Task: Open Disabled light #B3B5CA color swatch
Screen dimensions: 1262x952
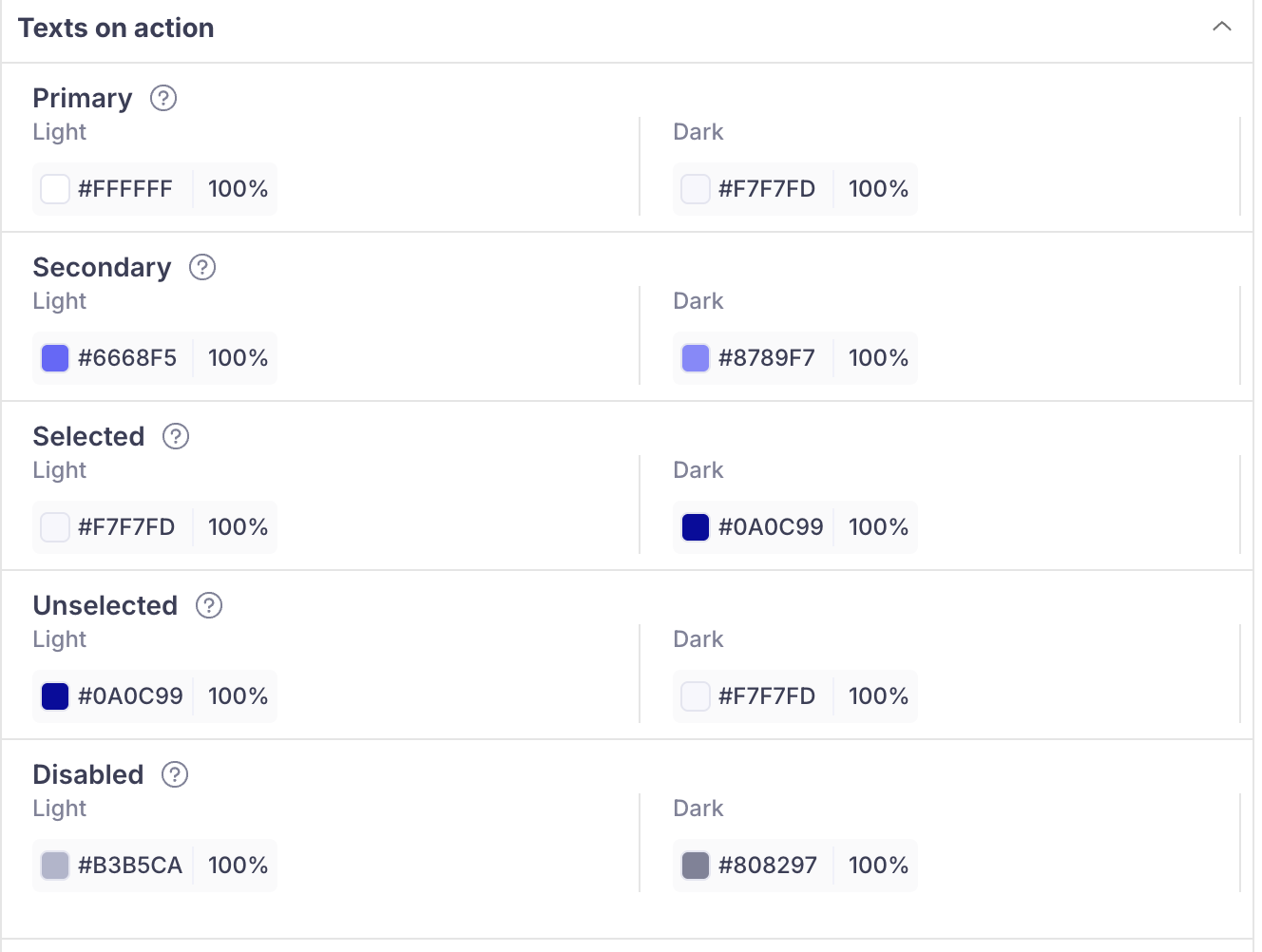Action: click(55, 866)
